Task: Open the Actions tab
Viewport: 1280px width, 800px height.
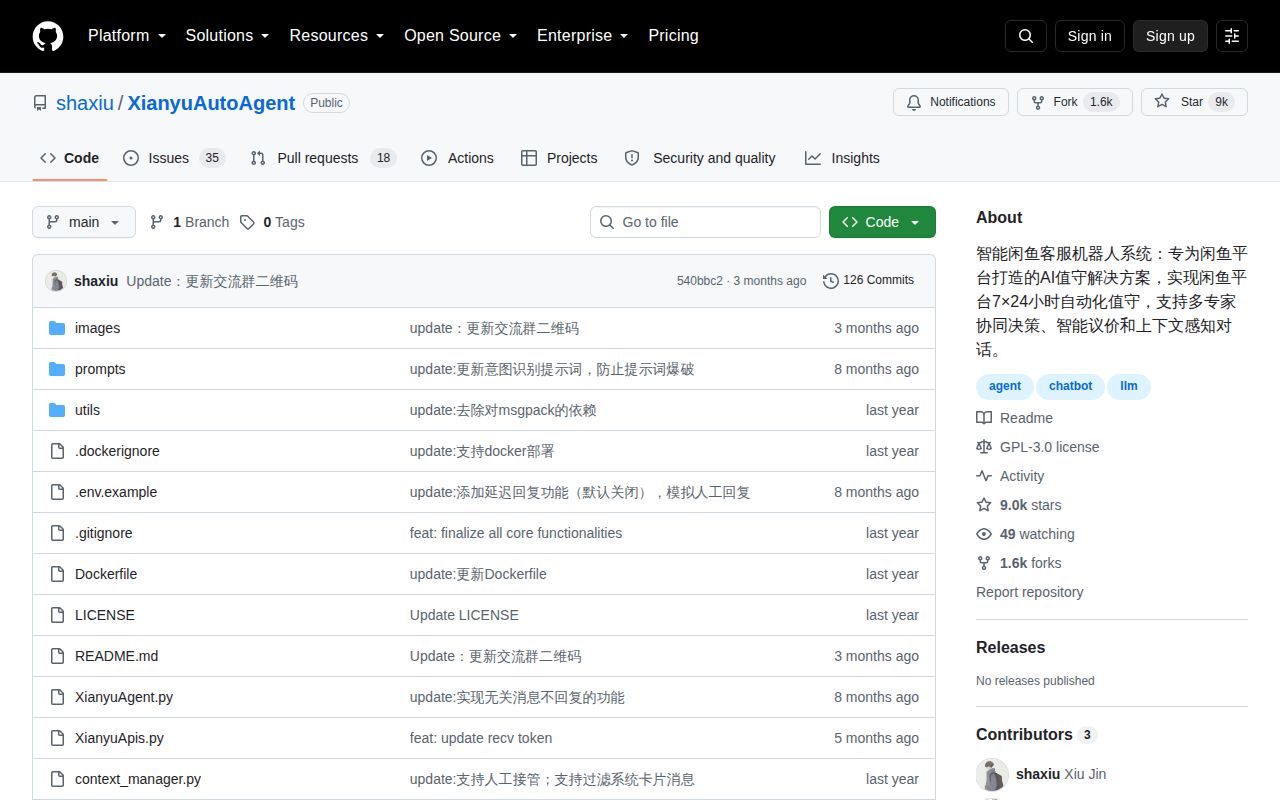Action: [457, 158]
